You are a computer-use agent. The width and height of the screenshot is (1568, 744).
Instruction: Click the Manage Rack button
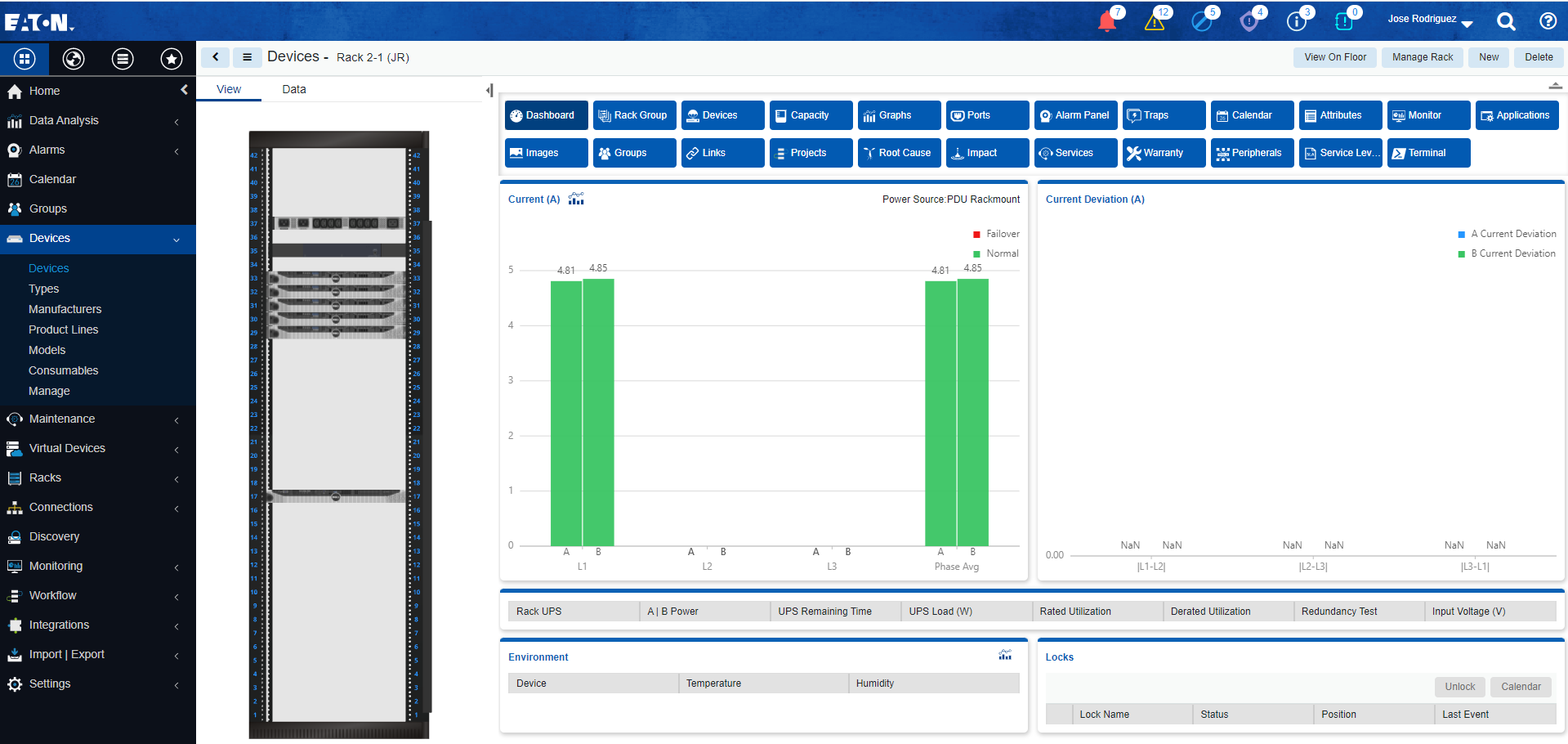1422,57
